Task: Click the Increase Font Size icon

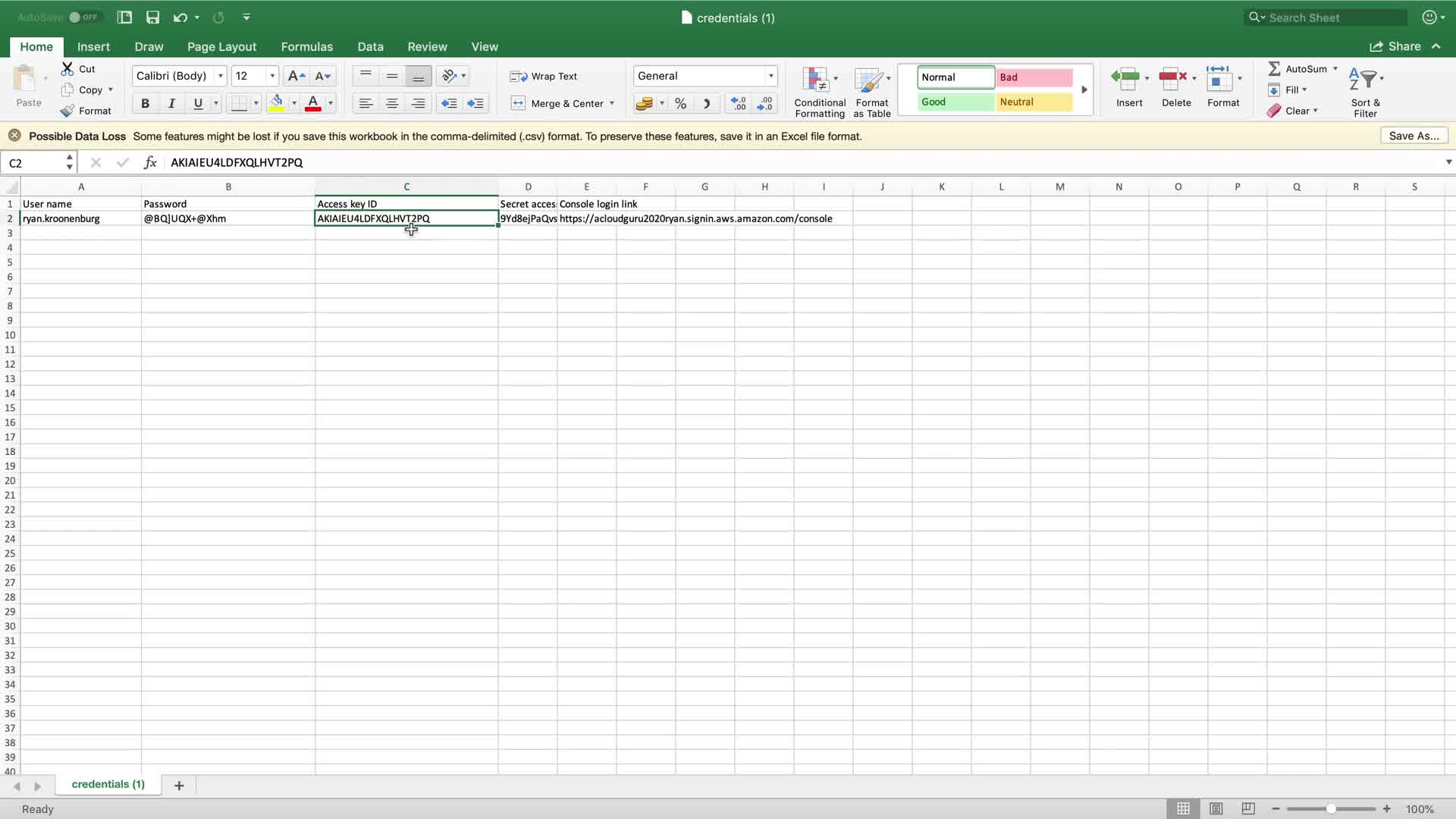Action: coord(296,76)
